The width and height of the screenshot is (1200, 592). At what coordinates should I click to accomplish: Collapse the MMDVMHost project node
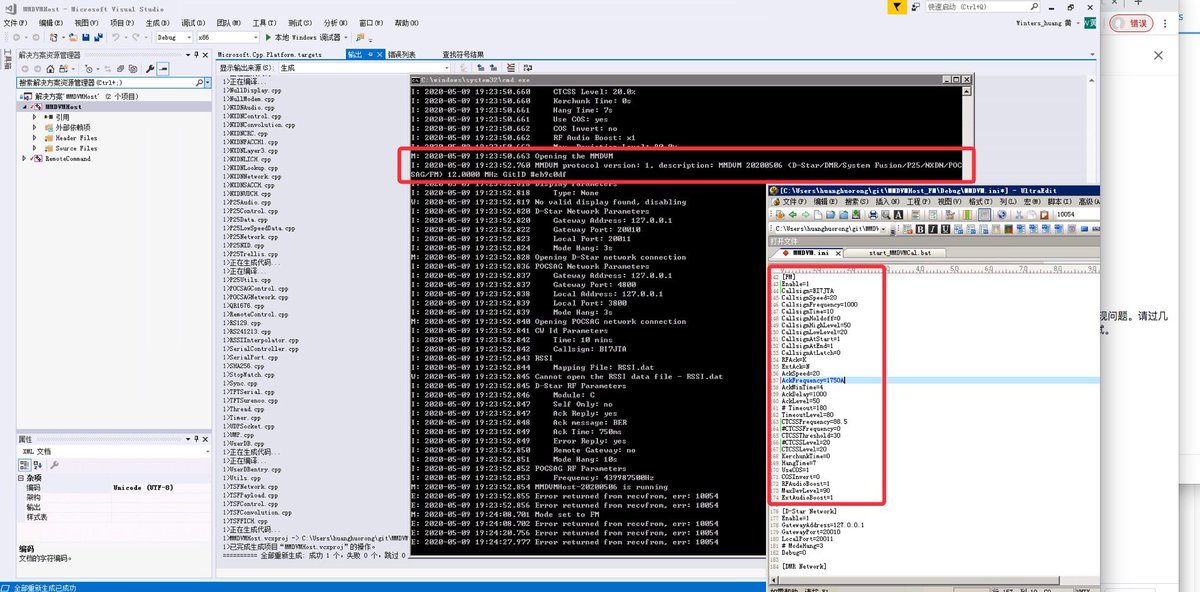pyautogui.click(x=22, y=104)
